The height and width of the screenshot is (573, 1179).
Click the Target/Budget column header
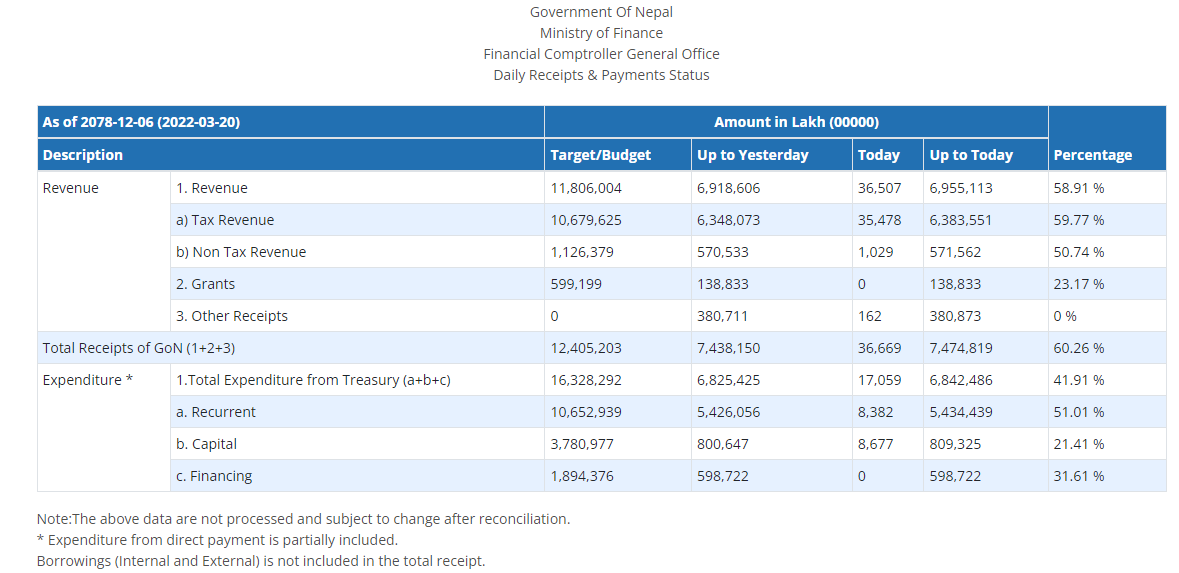coord(600,155)
